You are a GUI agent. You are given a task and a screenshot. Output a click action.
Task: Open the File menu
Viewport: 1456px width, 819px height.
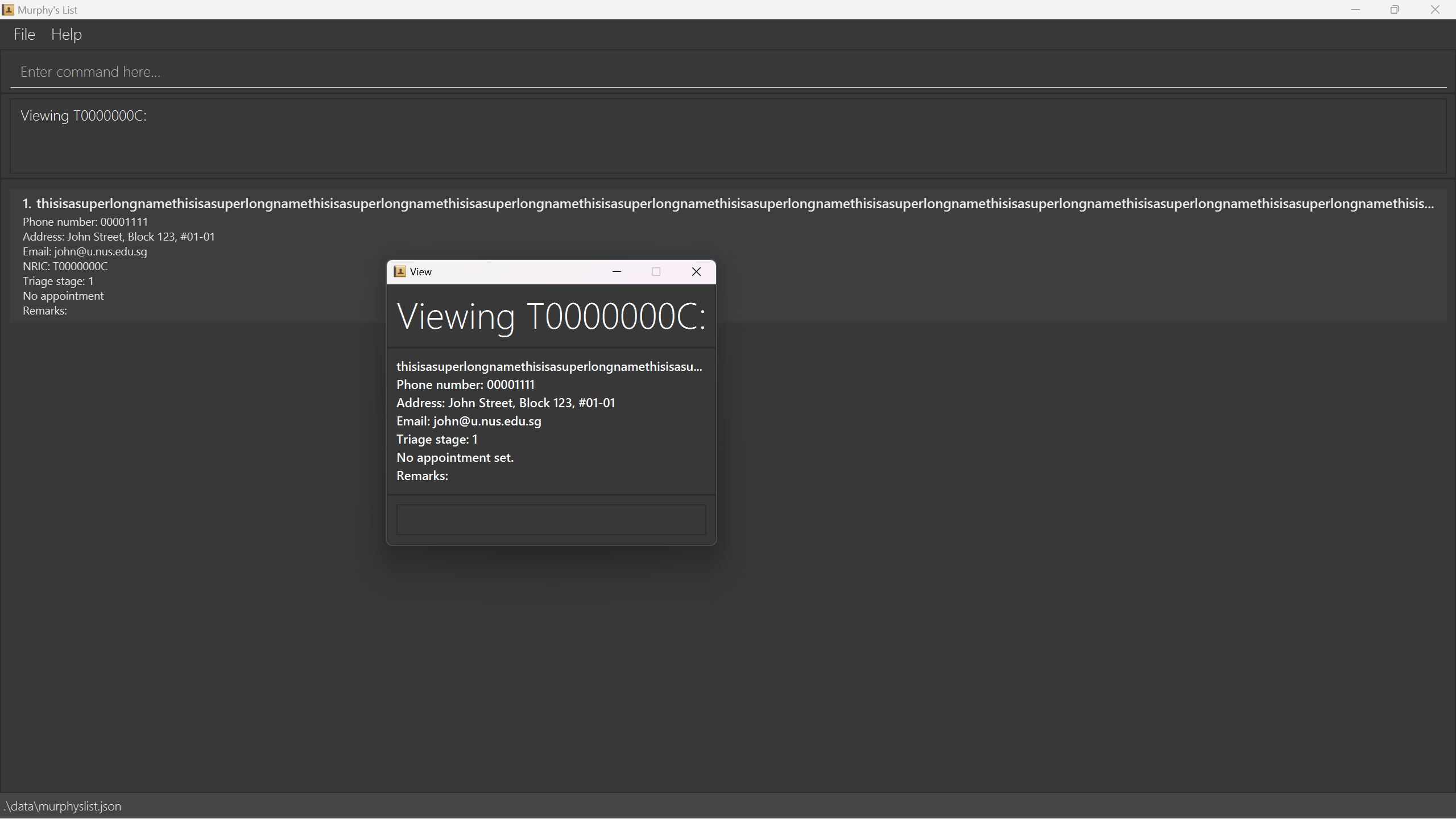click(24, 35)
